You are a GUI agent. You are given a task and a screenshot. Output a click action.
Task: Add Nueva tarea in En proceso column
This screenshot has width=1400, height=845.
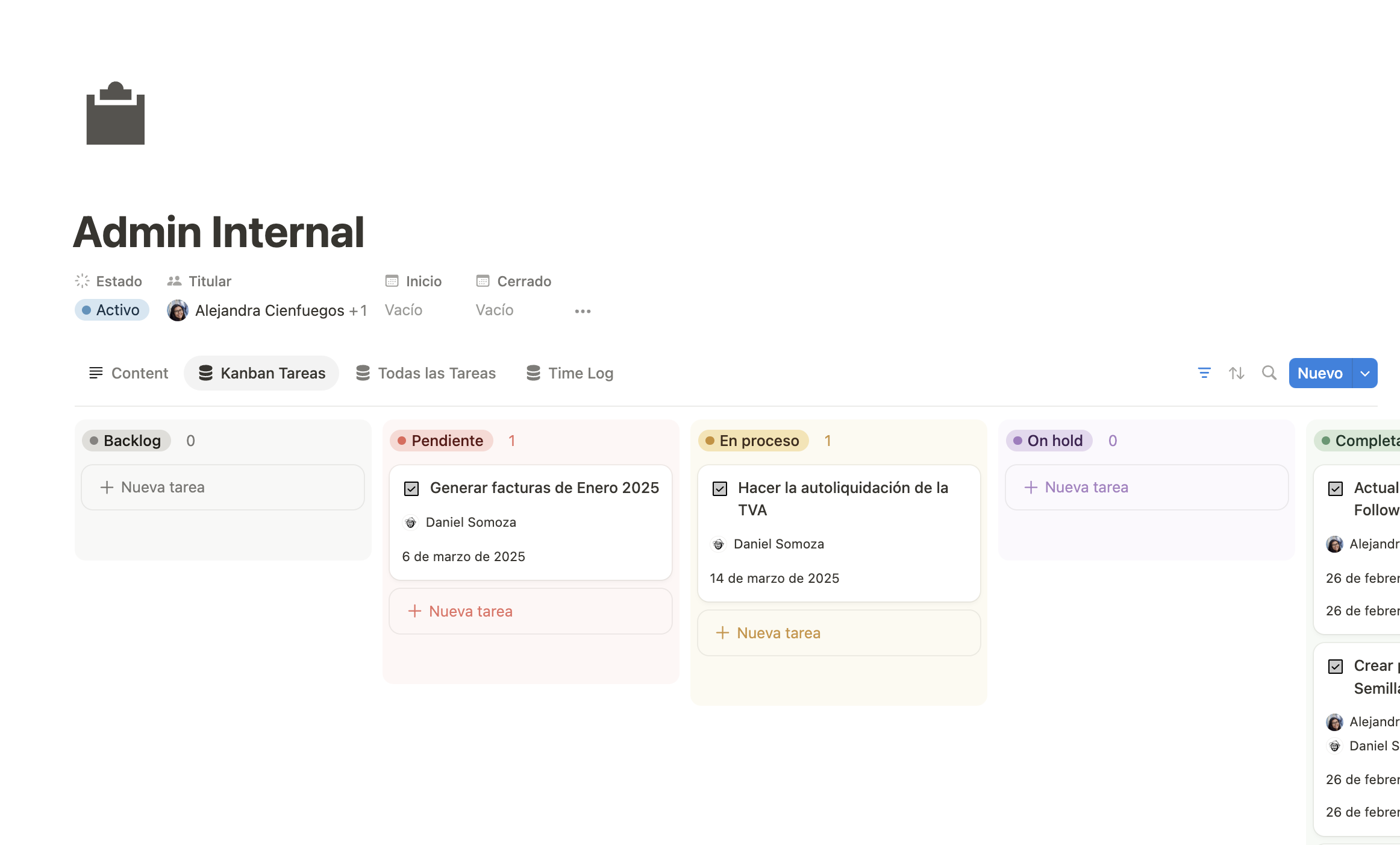coord(839,633)
